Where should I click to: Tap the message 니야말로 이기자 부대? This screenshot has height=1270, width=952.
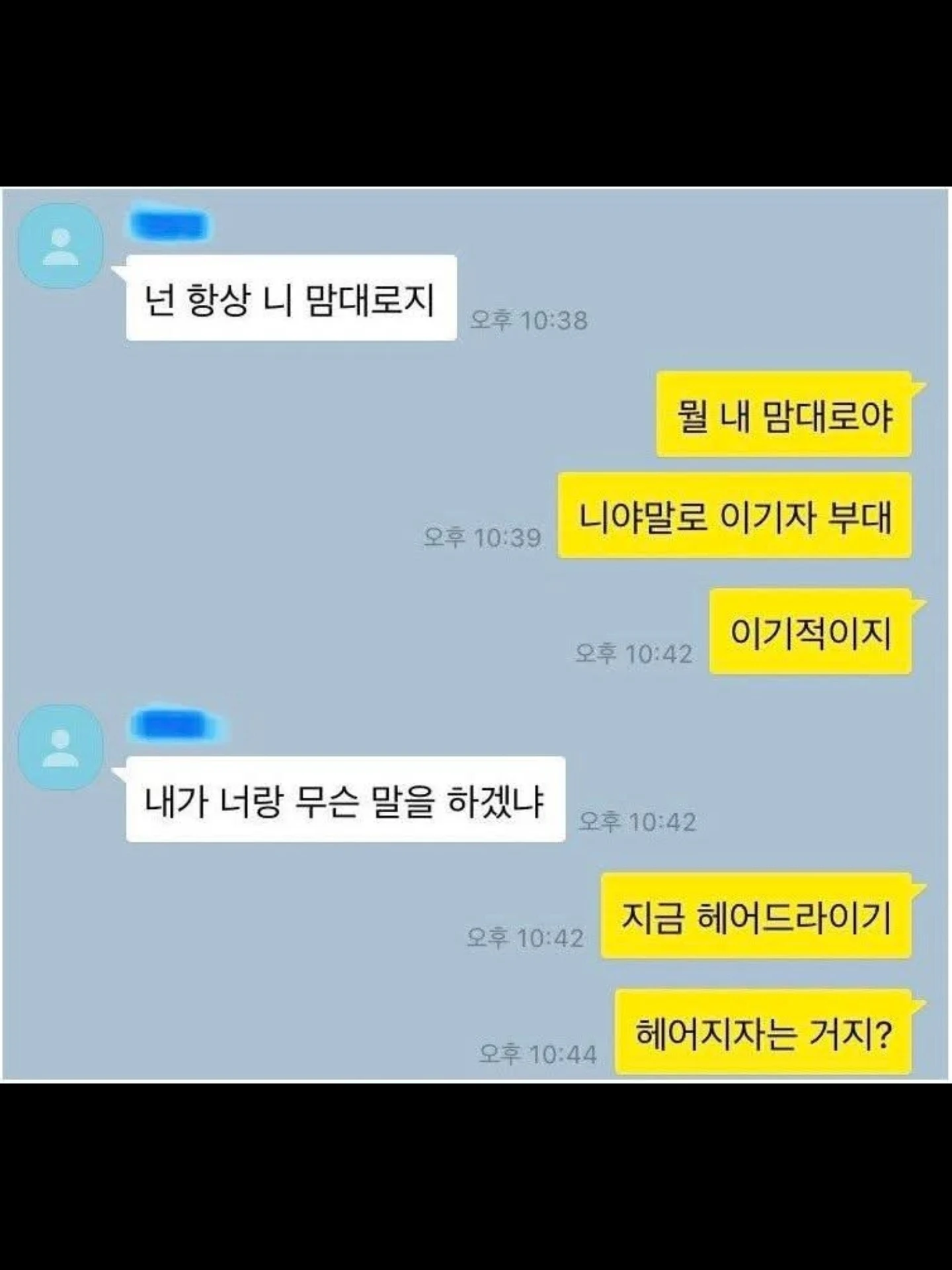pos(734,515)
